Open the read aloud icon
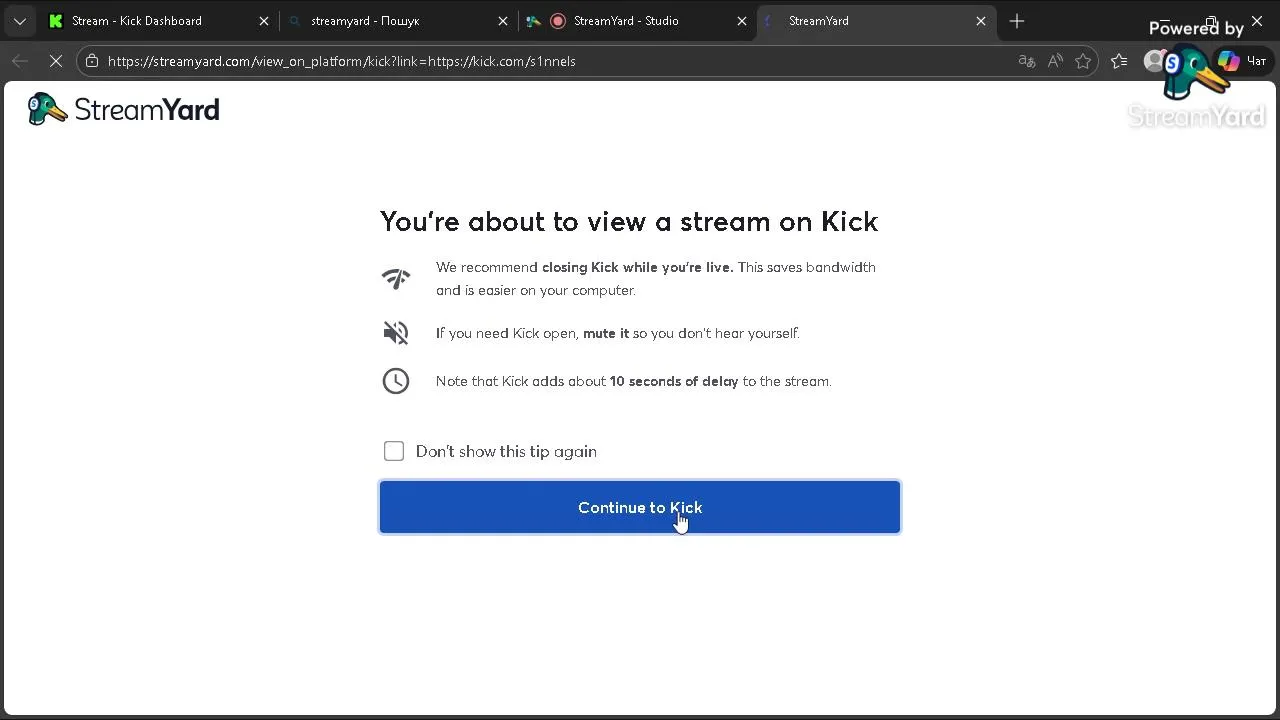Image resolution: width=1280 pixels, height=720 pixels. click(x=1055, y=61)
